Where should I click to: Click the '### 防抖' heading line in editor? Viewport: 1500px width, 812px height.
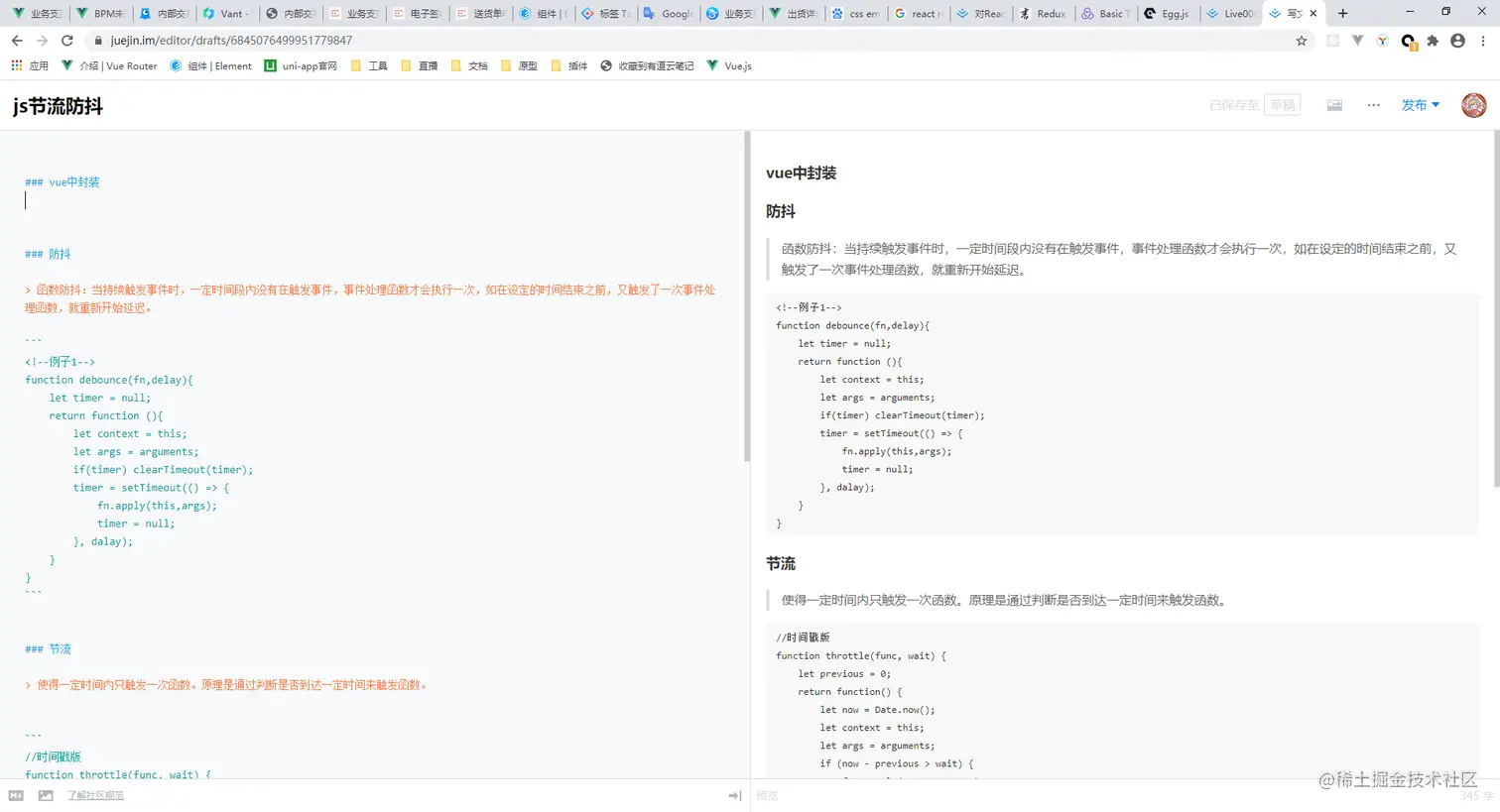tap(48, 254)
